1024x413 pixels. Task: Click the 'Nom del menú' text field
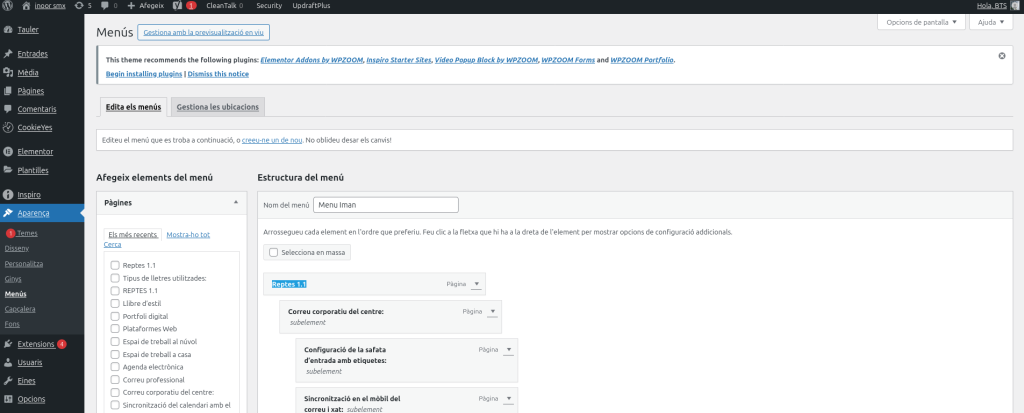pyautogui.click(x=385, y=205)
